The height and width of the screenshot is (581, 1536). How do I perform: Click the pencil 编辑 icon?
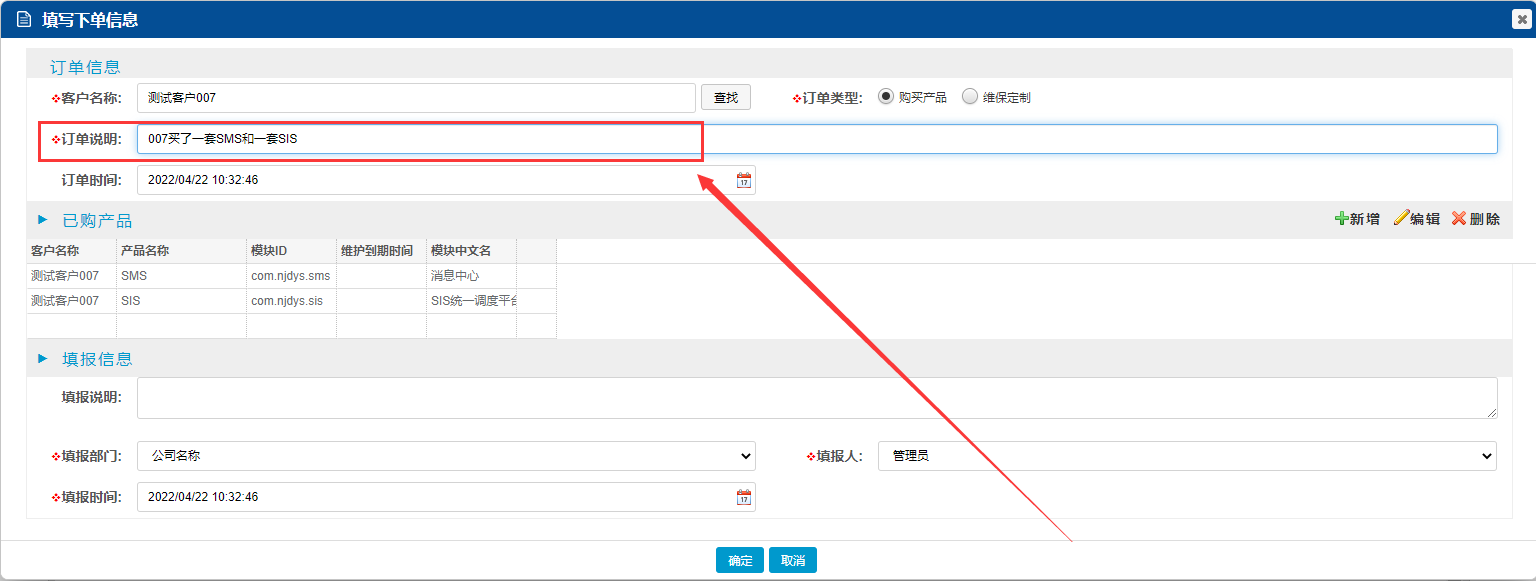pos(1400,219)
